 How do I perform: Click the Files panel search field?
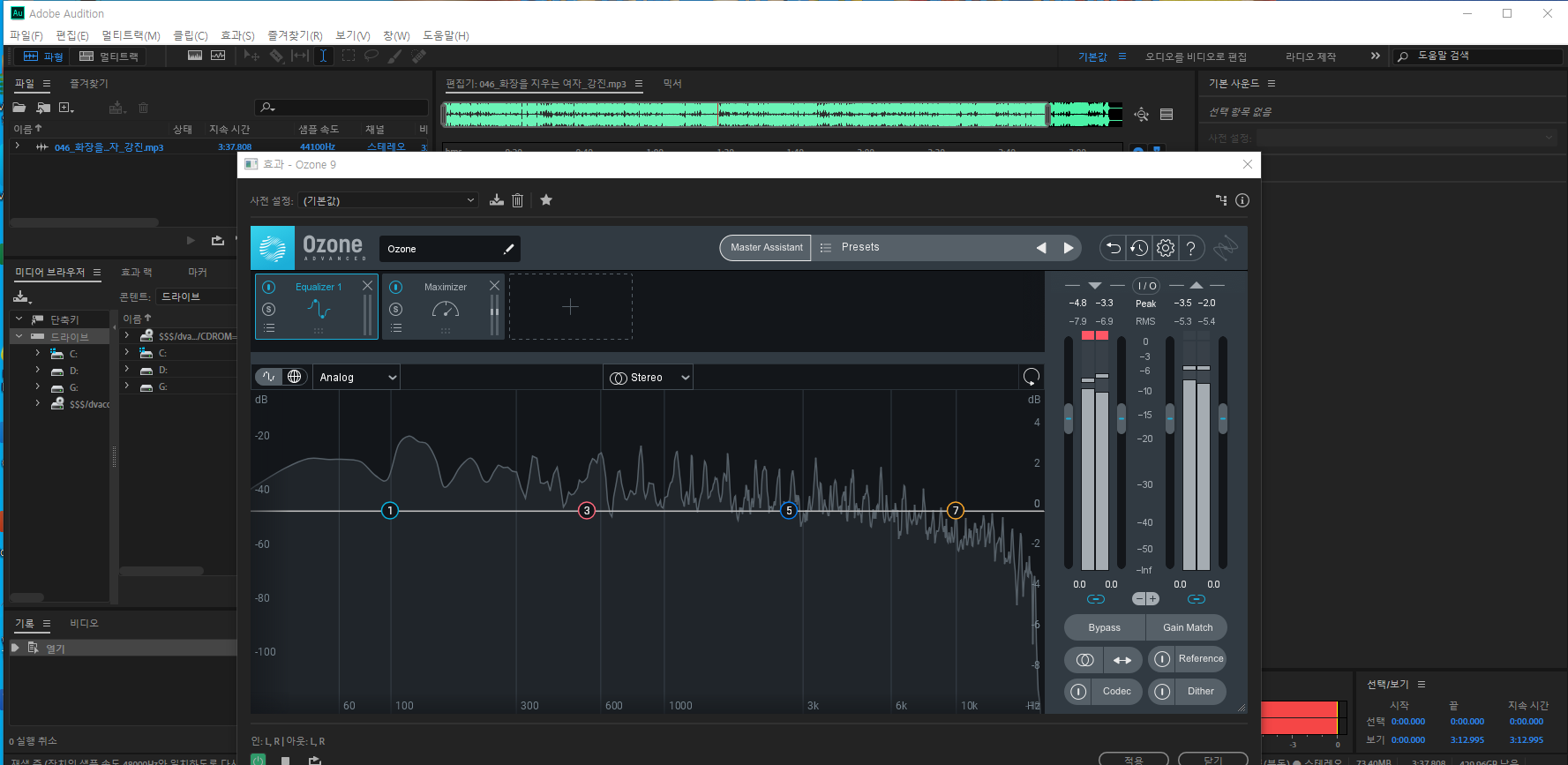[341, 108]
